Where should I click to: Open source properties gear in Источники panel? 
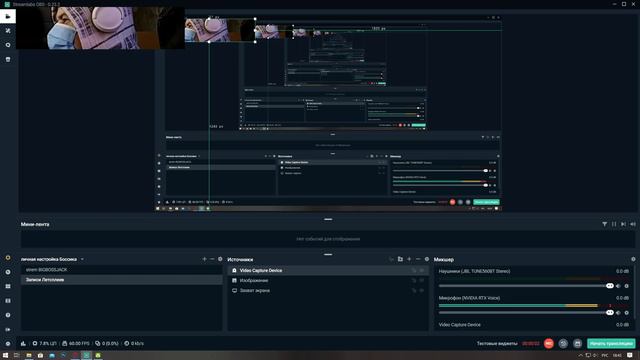pyautogui.click(x=427, y=259)
